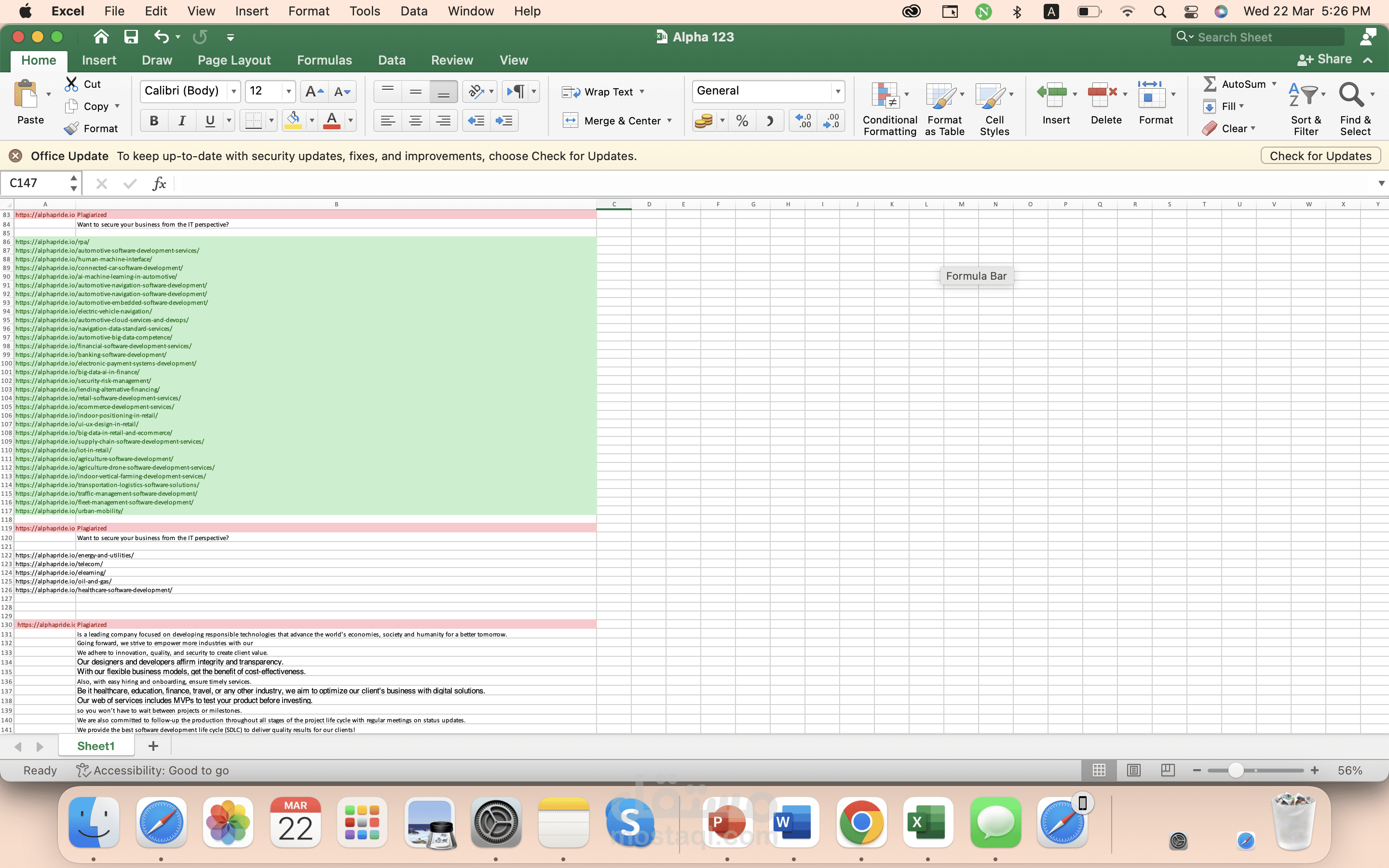Apply percent style to cell
This screenshot has width=1389, height=868.
742,121
